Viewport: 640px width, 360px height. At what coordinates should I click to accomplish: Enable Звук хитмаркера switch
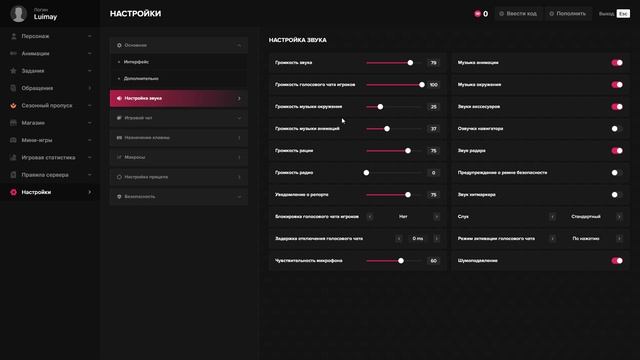[x=617, y=195]
